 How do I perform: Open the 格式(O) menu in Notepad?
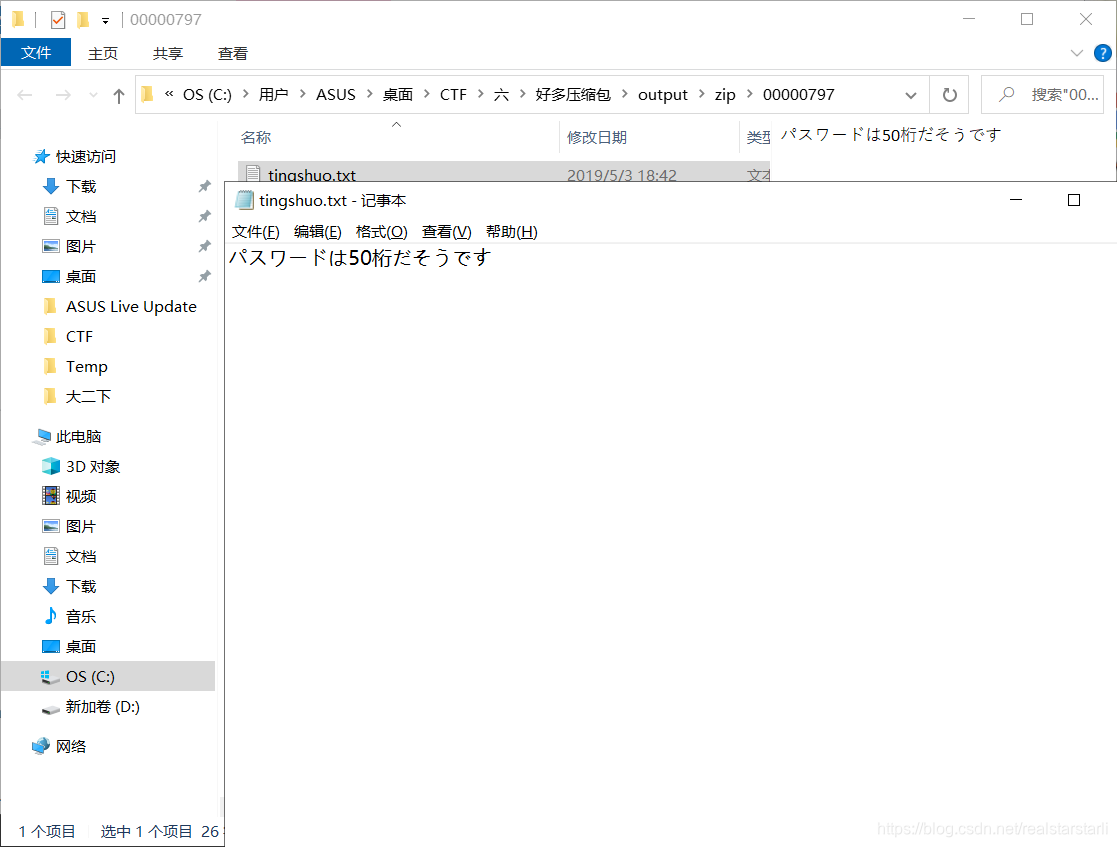(381, 231)
